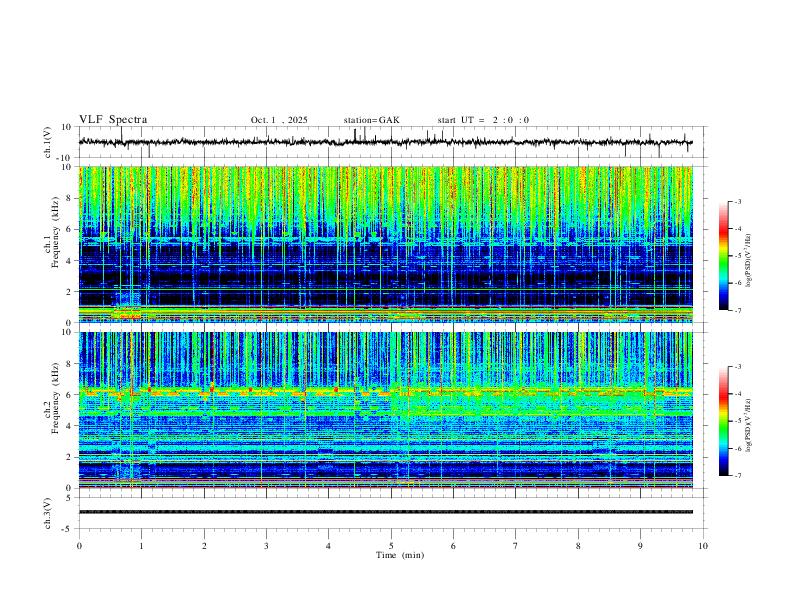Click the "-7" tick on upper colorbar

tap(737, 310)
